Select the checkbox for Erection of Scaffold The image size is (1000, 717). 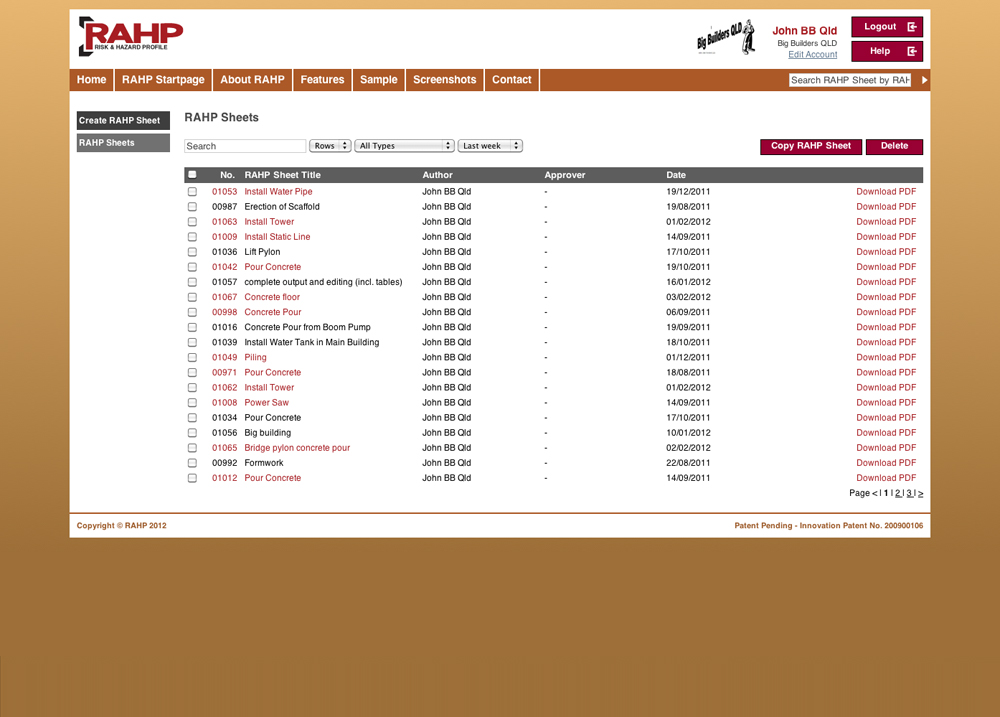coord(192,207)
